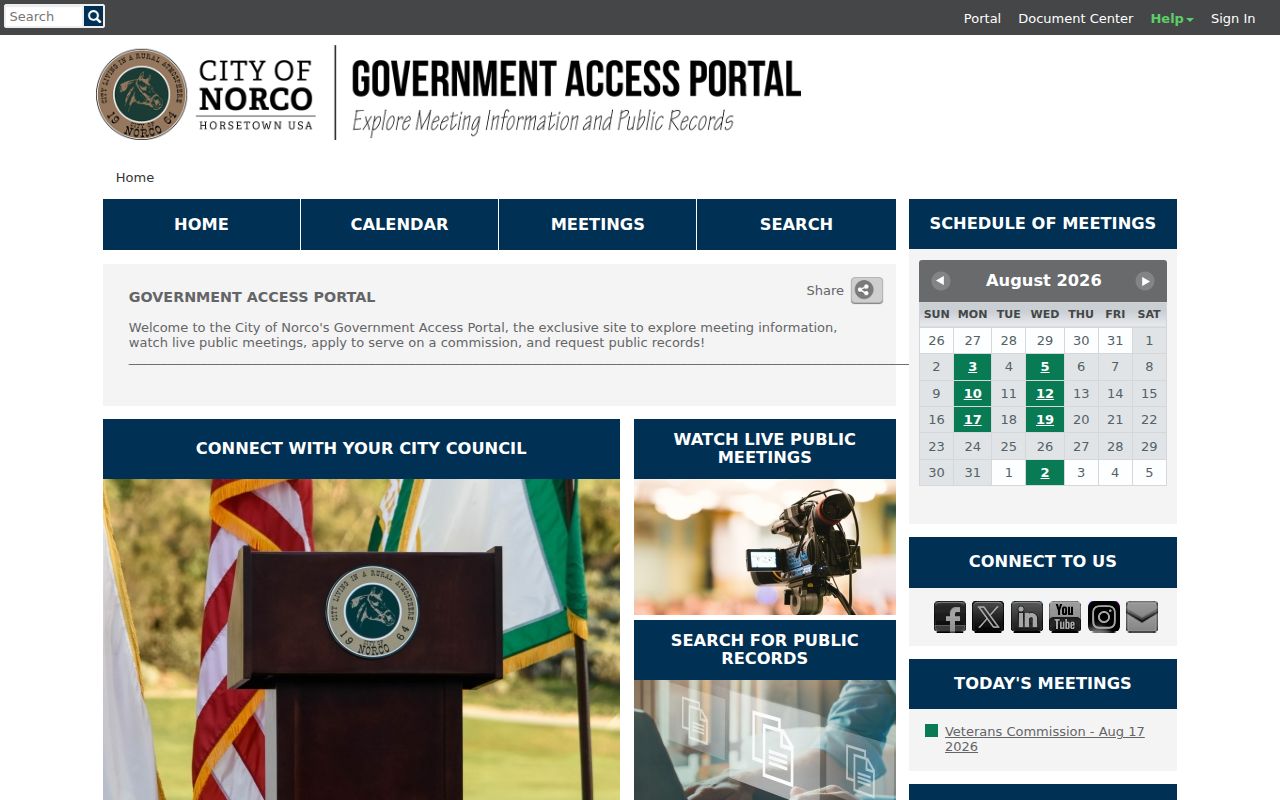This screenshot has height=800, width=1280.
Task: Open the Facebook icon
Action: tap(950, 617)
